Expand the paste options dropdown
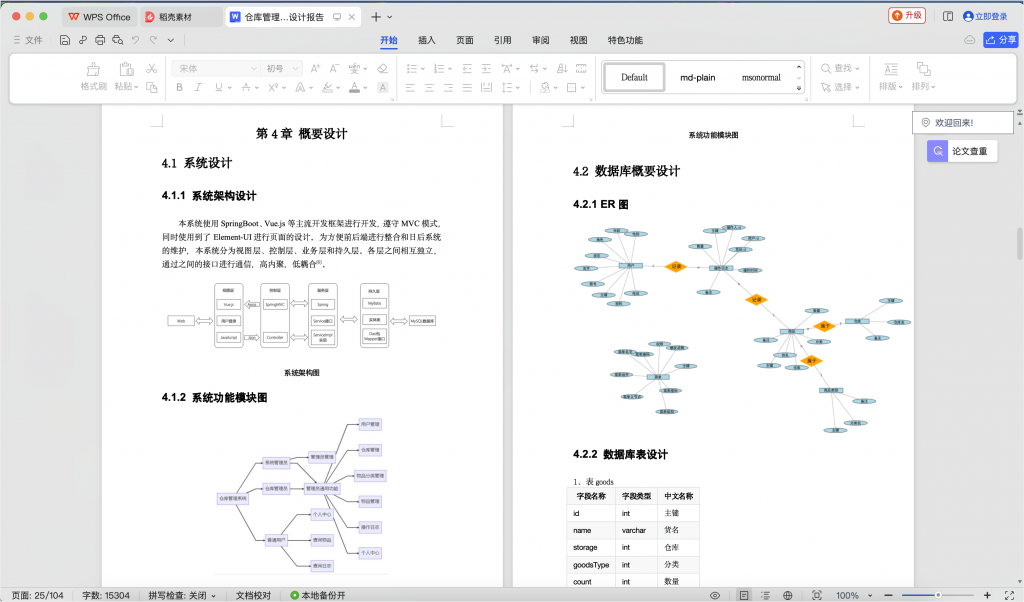The width and height of the screenshot is (1024, 602). pos(135,87)
